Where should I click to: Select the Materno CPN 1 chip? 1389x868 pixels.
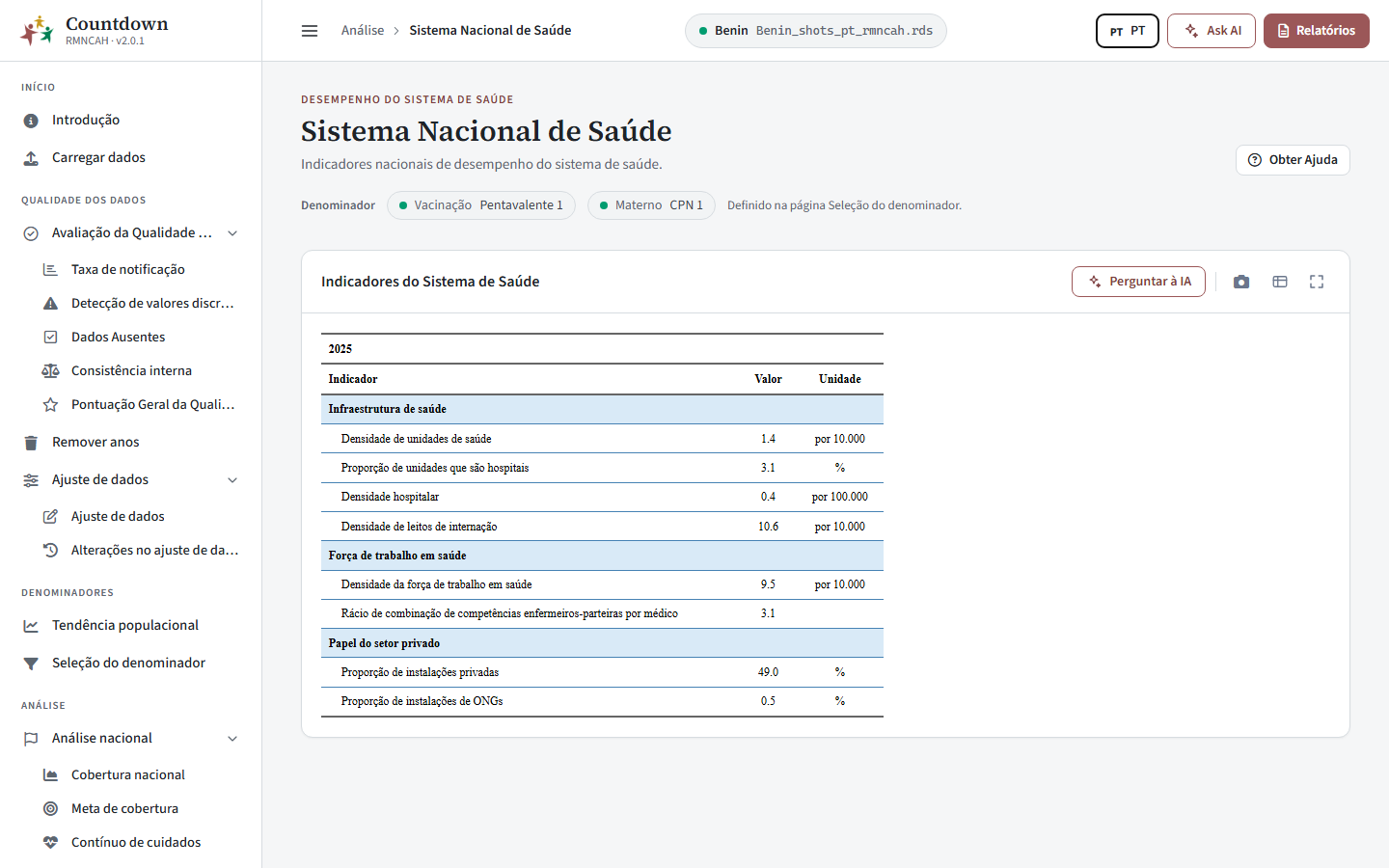point(651,205)
